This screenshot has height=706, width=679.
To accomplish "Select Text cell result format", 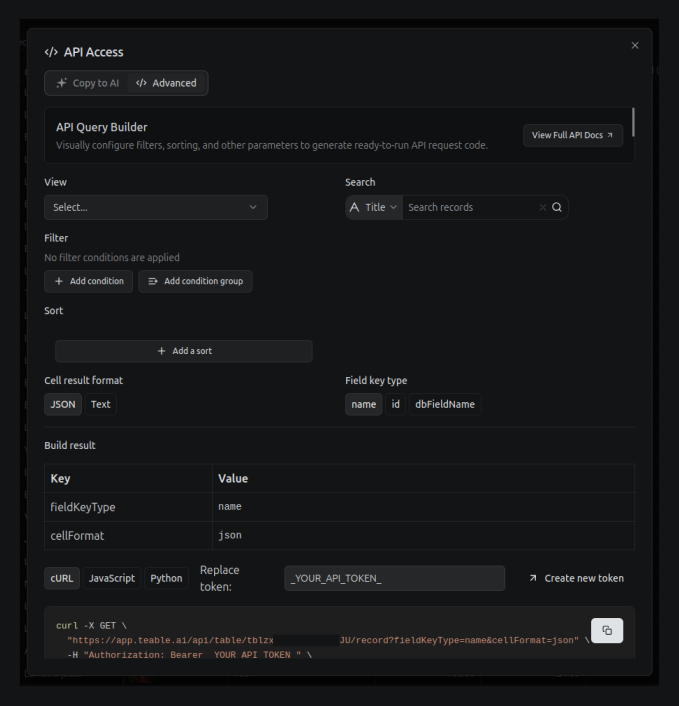I will click(100, 404).
